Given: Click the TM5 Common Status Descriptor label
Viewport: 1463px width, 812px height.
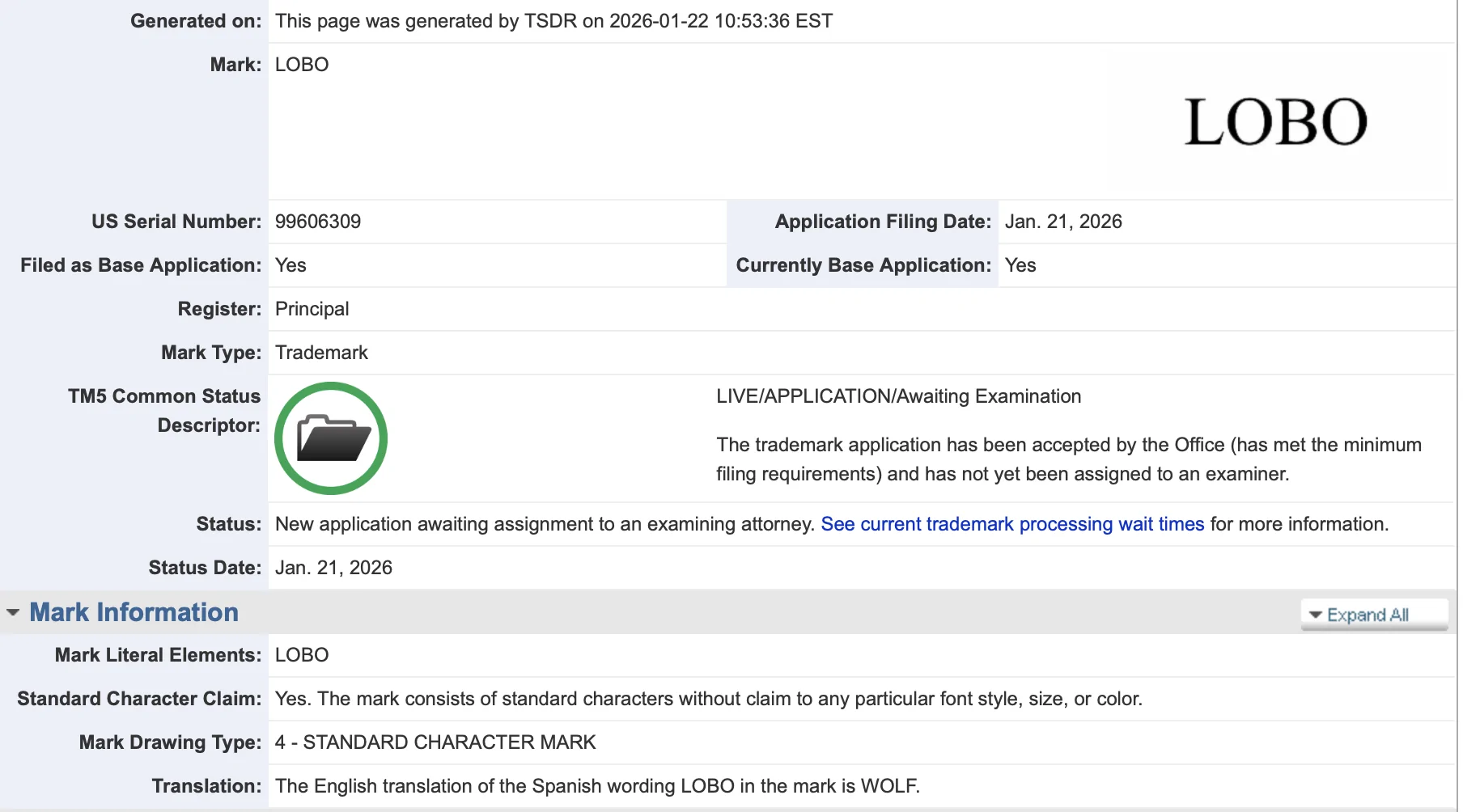Looking at the screenshot, I should (x=164, y=411).
